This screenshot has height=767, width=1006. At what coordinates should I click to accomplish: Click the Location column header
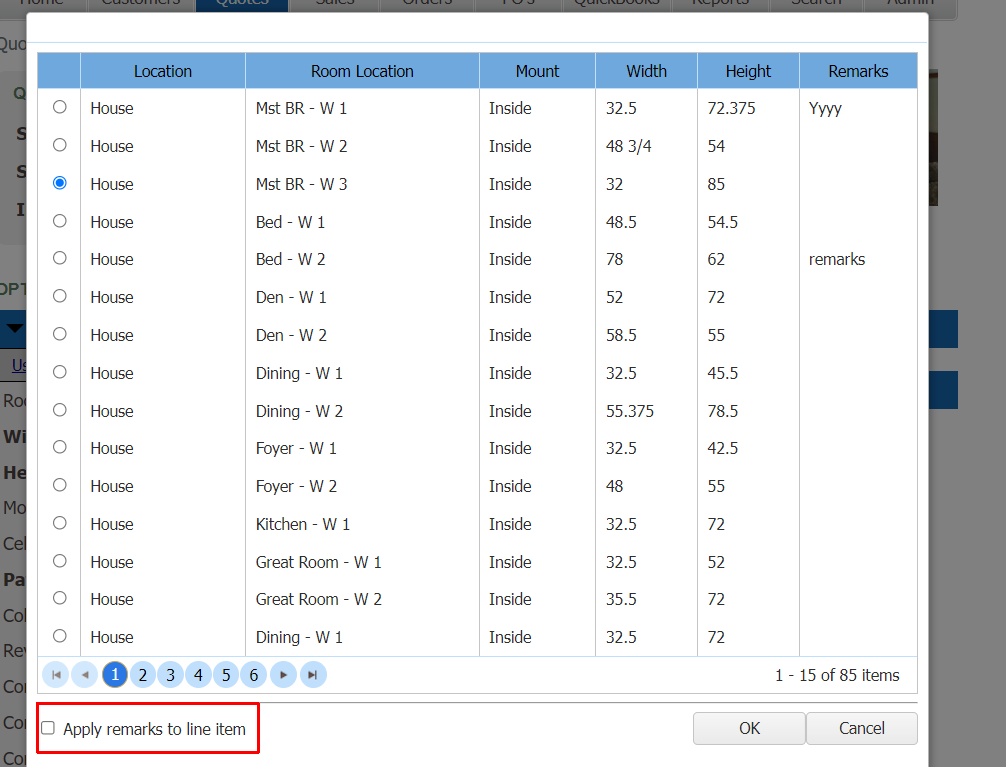[163, 71]
